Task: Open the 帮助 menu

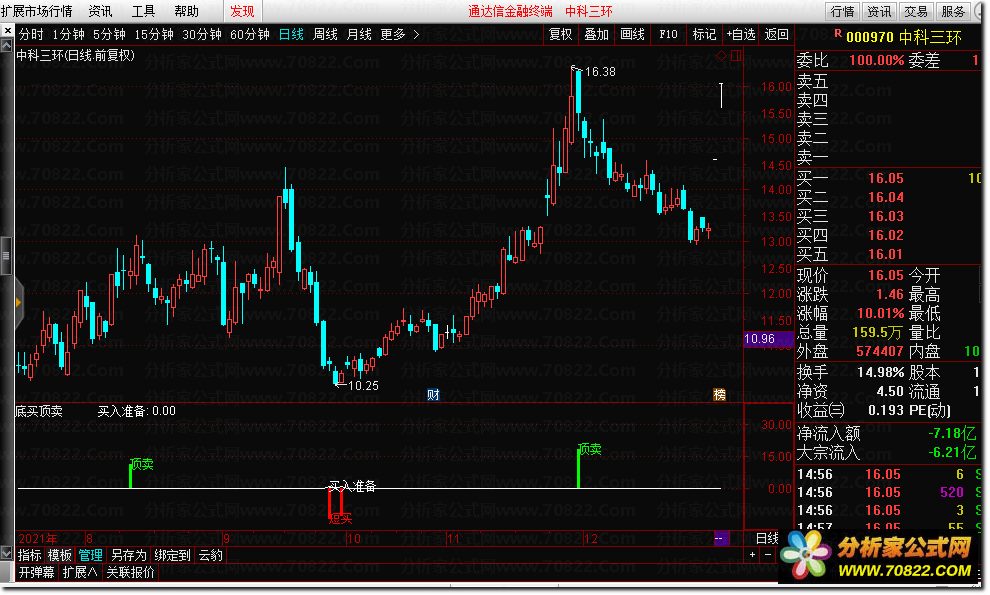Action: tap(186, 11)
